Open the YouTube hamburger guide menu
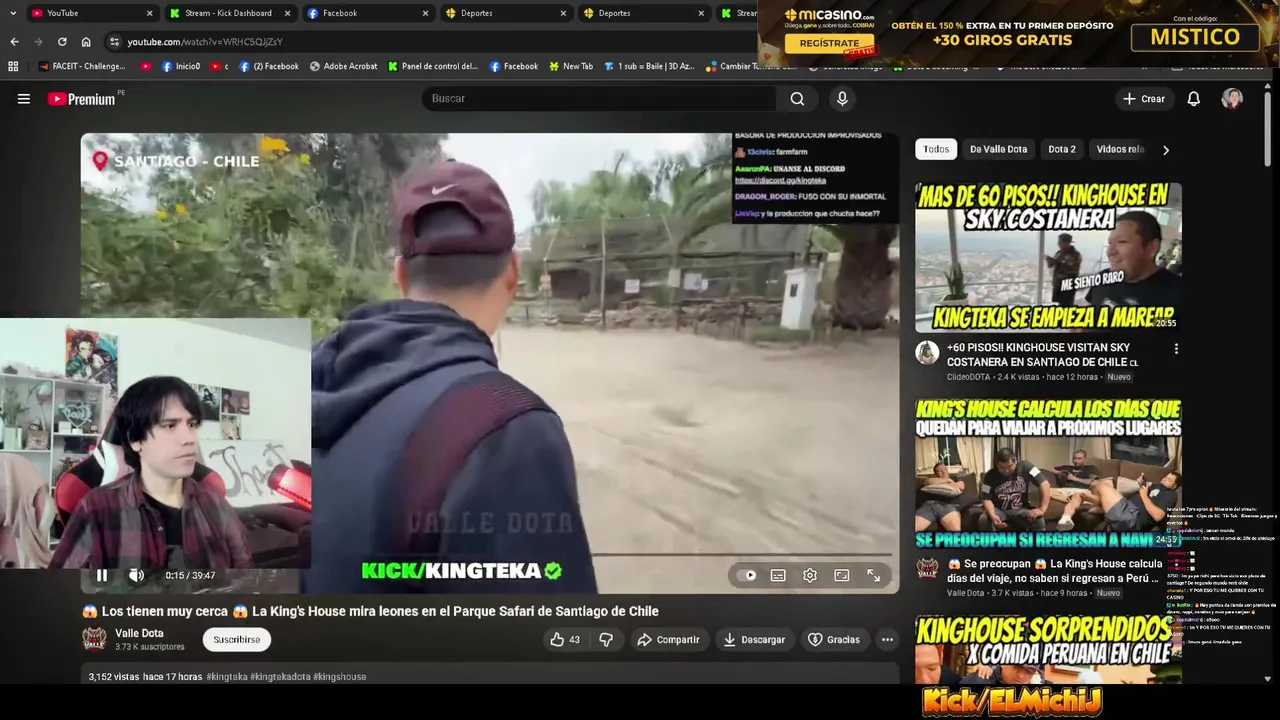 [24, 99]
